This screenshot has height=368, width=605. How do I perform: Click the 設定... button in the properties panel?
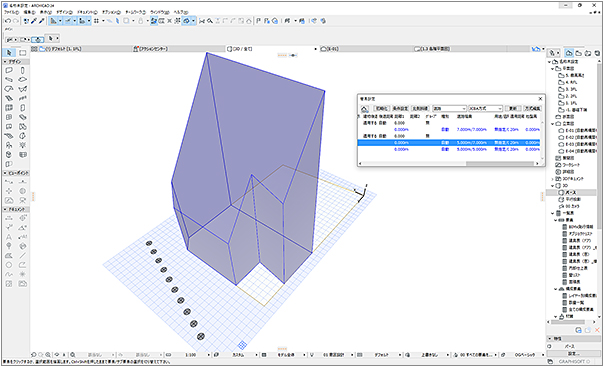573,353
